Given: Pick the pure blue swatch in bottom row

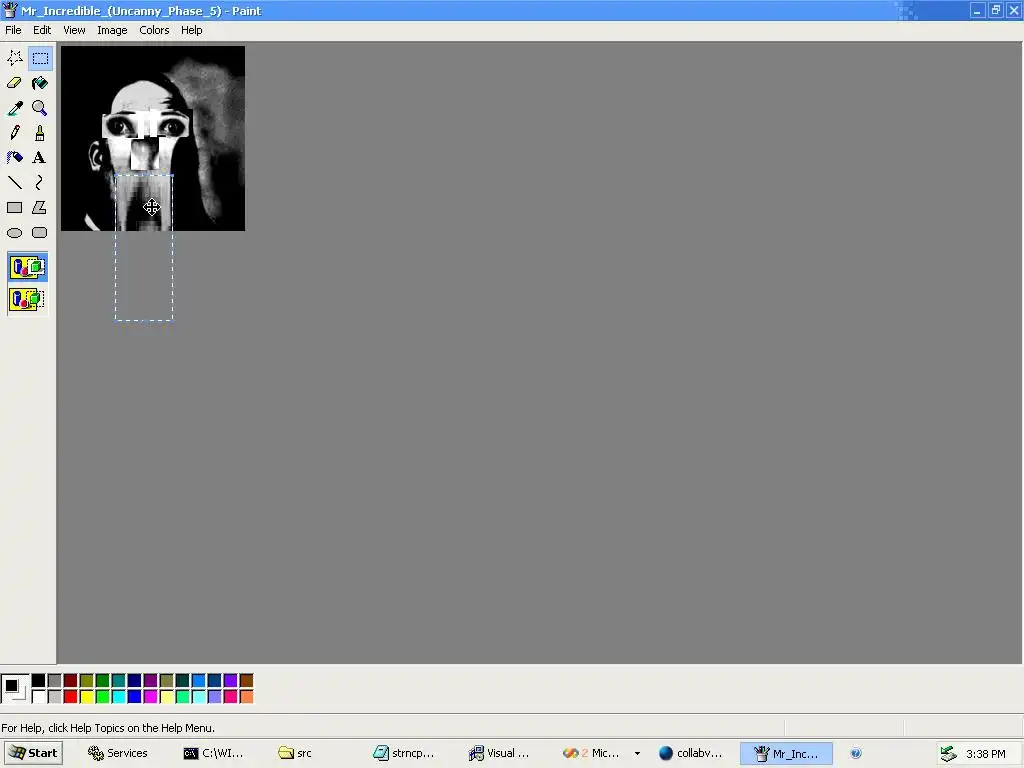Looking at the screenshot, I should (x=135, y=697).
